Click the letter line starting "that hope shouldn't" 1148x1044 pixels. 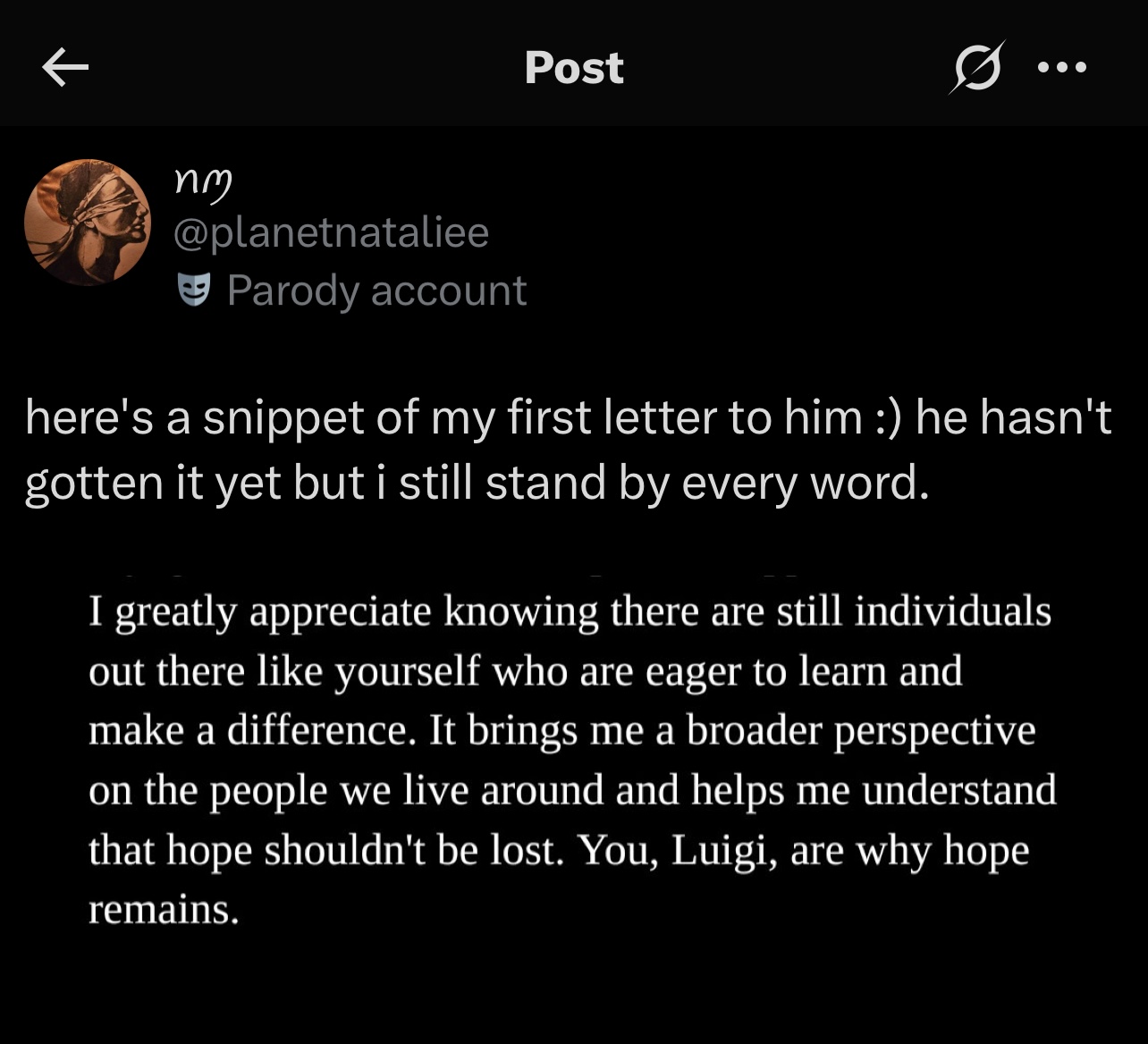(x=559, y=851)
